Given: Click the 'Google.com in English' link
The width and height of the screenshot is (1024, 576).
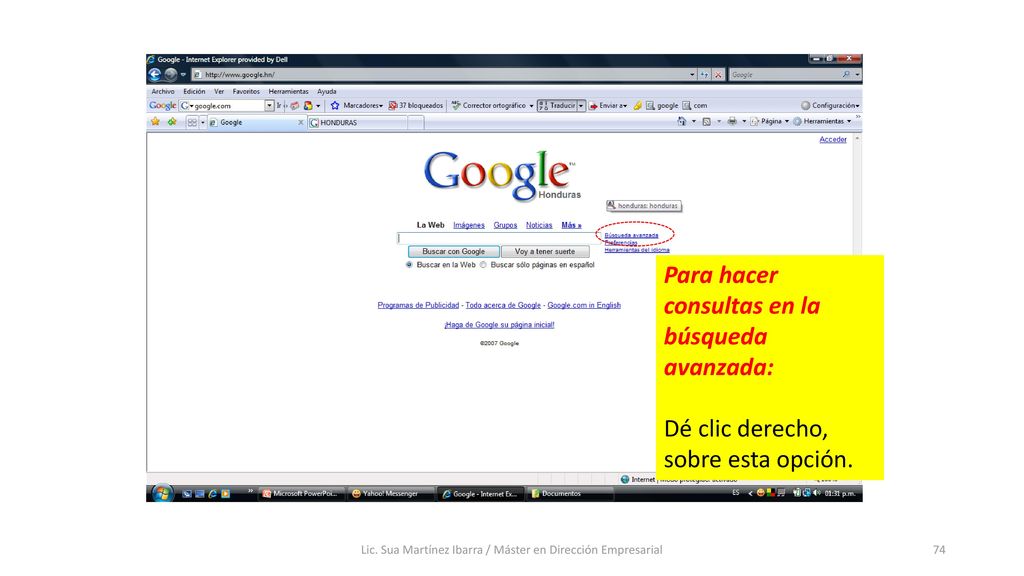Looking at the screenshot, I should click(x=584, y=305).
